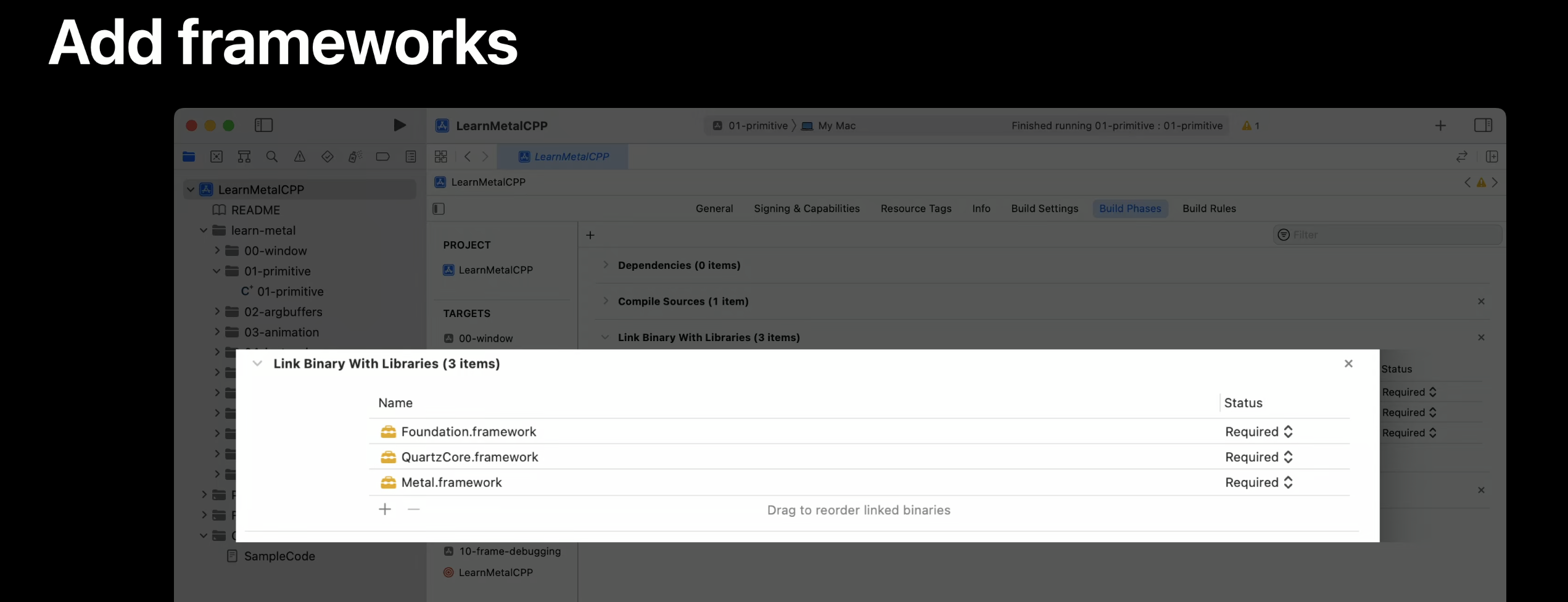
Task: Open the breakpoint navigator icon
Action: pyautogui.click(x=382, y=157)
